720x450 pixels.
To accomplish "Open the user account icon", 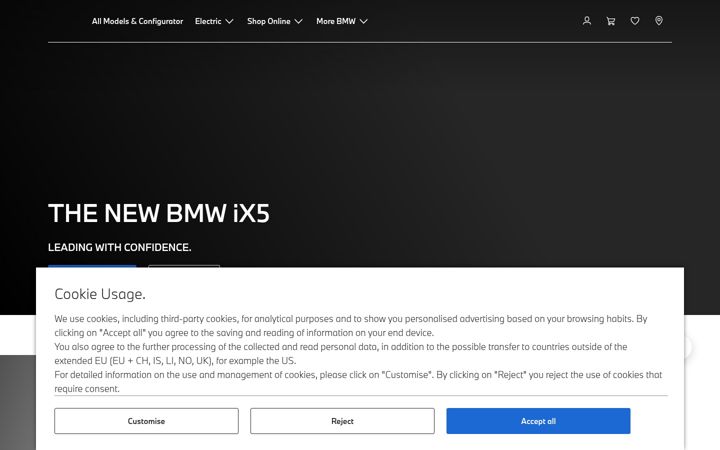I will [586, 21].
